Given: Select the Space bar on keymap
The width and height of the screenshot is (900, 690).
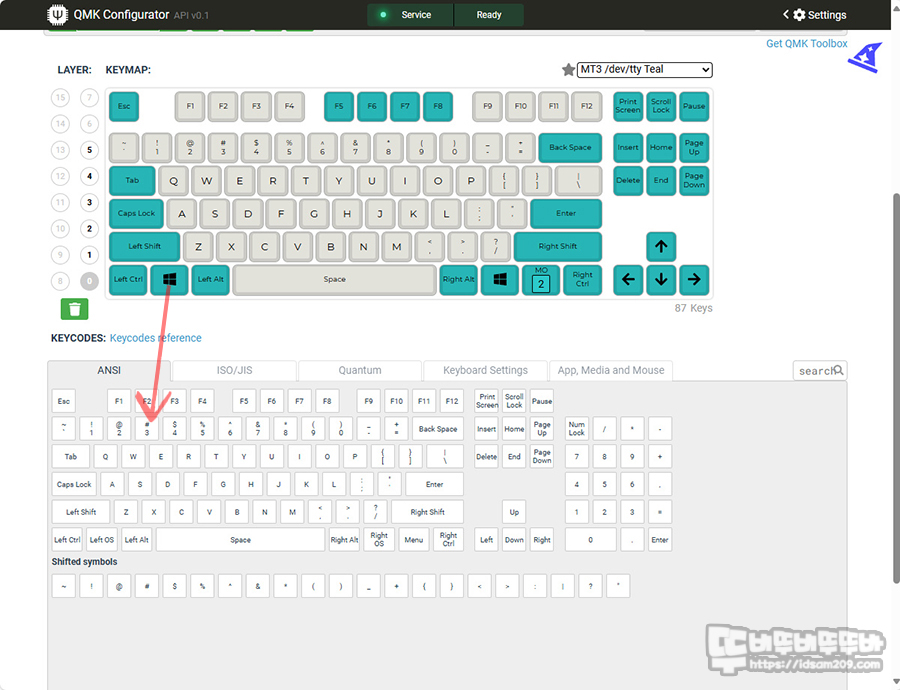Looking at the screenshot, I should (335, 280).
